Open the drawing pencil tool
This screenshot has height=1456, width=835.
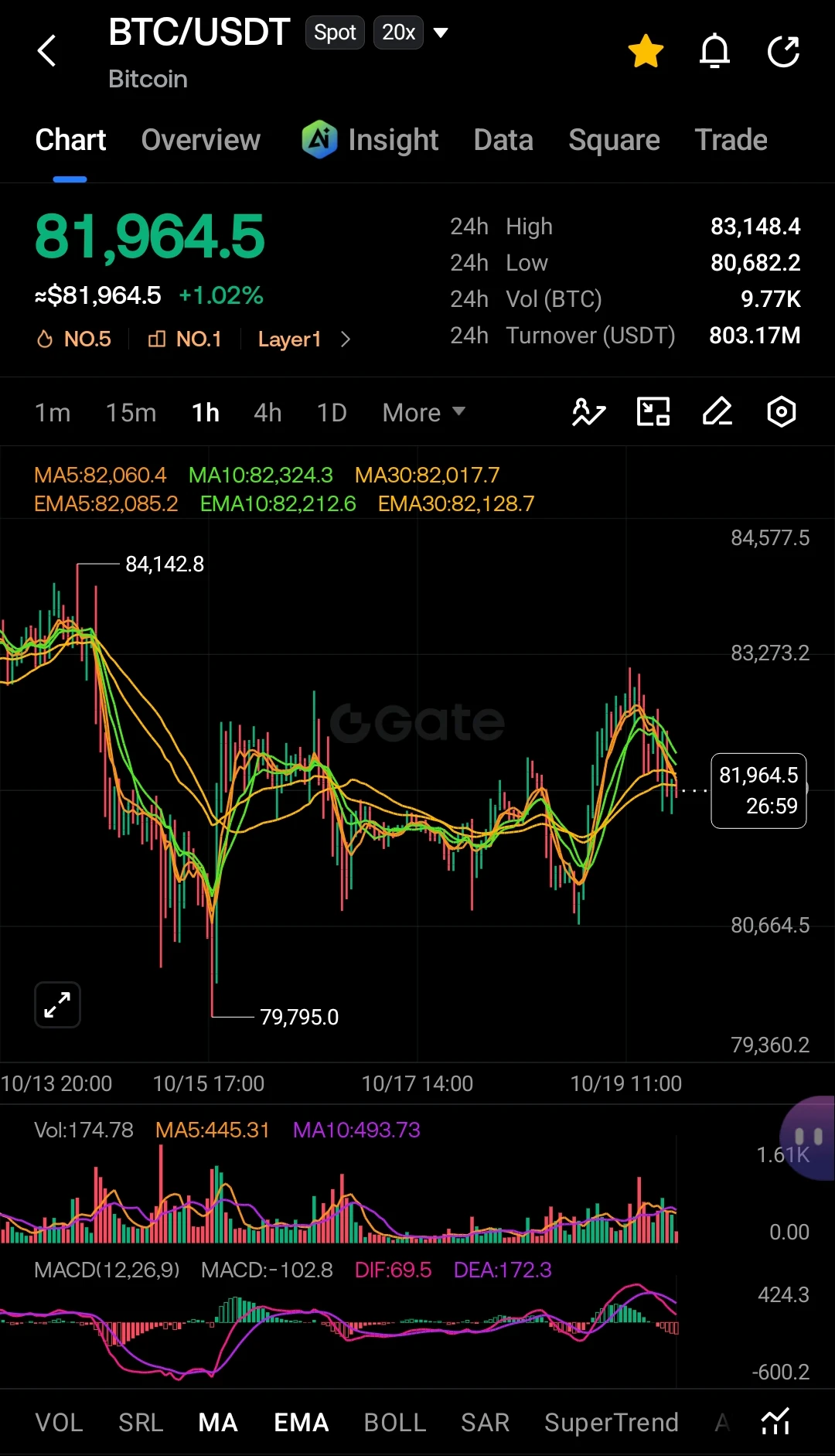click(717, 412)
